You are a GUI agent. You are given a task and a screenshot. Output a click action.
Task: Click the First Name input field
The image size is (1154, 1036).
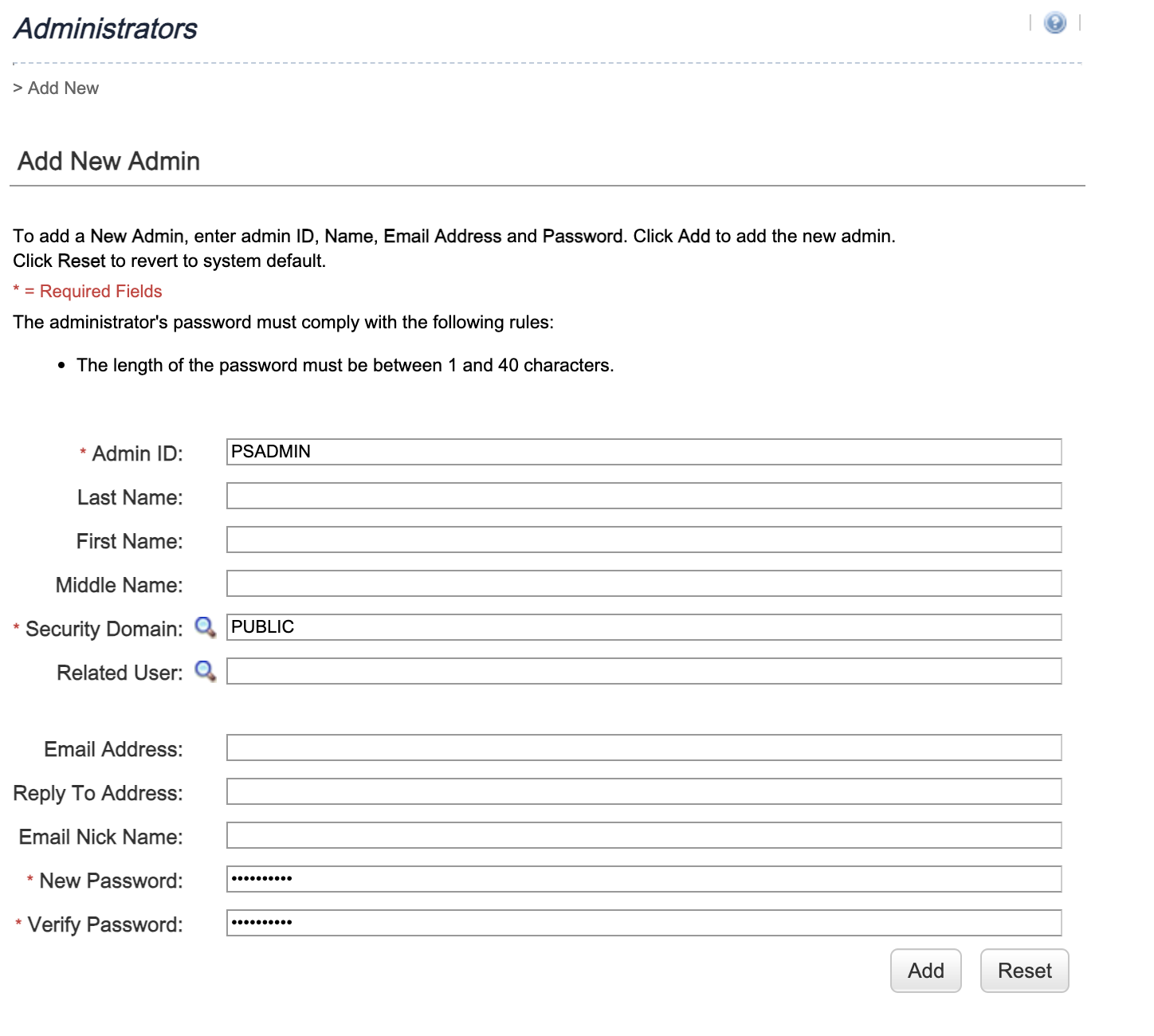click(644, 540)
